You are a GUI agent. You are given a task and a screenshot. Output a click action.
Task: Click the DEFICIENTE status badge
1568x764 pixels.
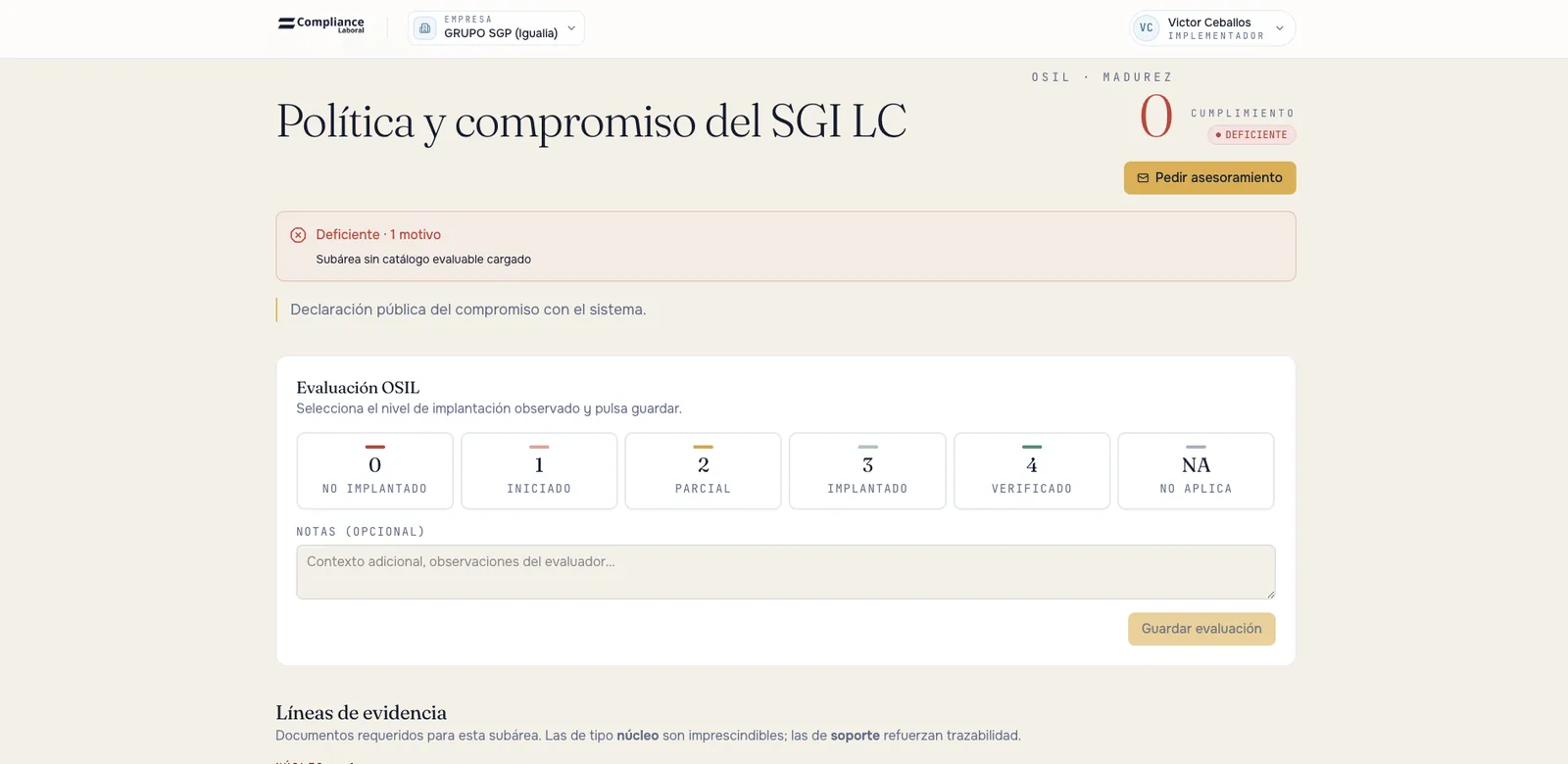pos(1251,135)
